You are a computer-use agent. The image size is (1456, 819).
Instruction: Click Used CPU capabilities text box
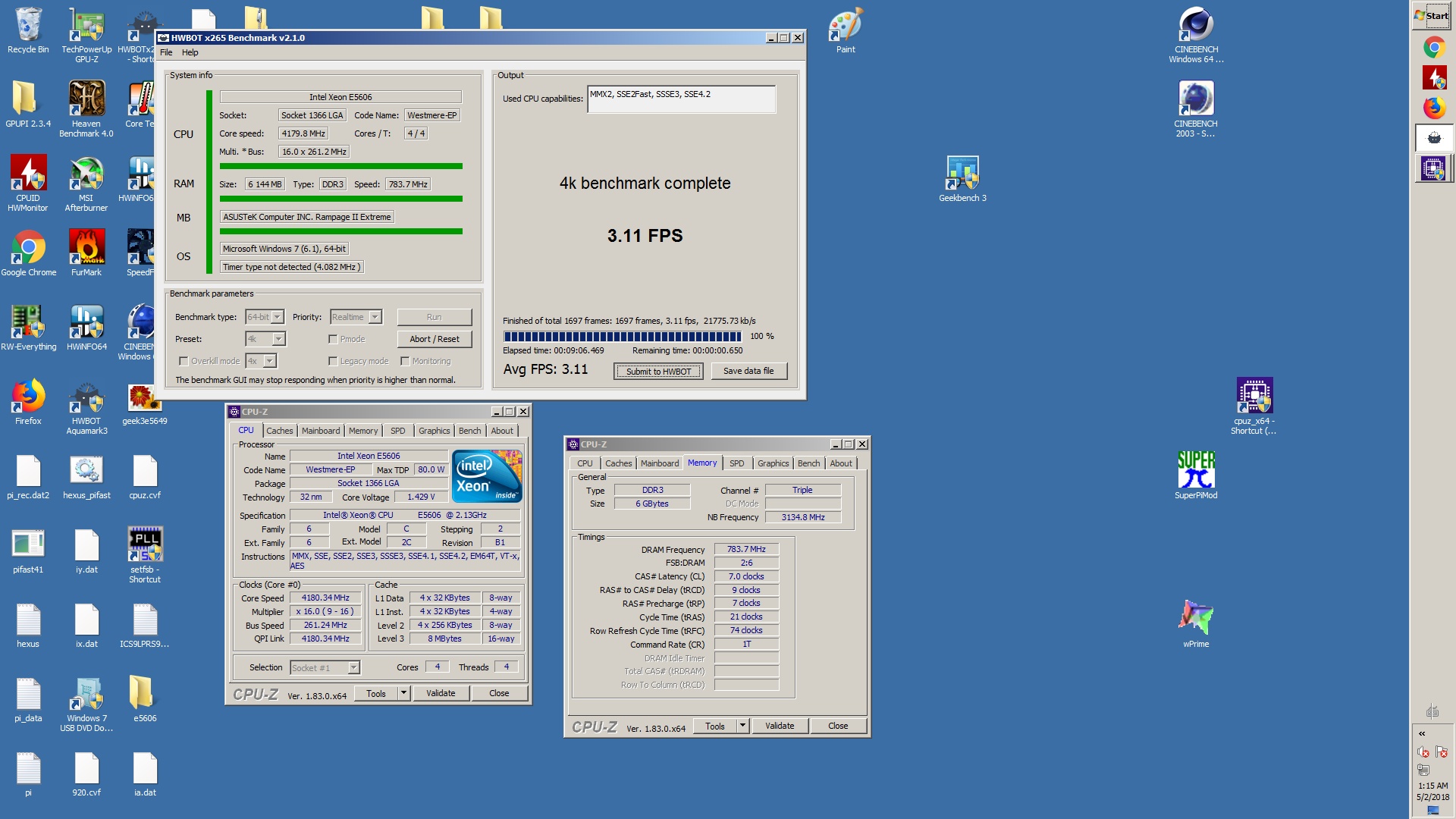[x=681, y=99]
